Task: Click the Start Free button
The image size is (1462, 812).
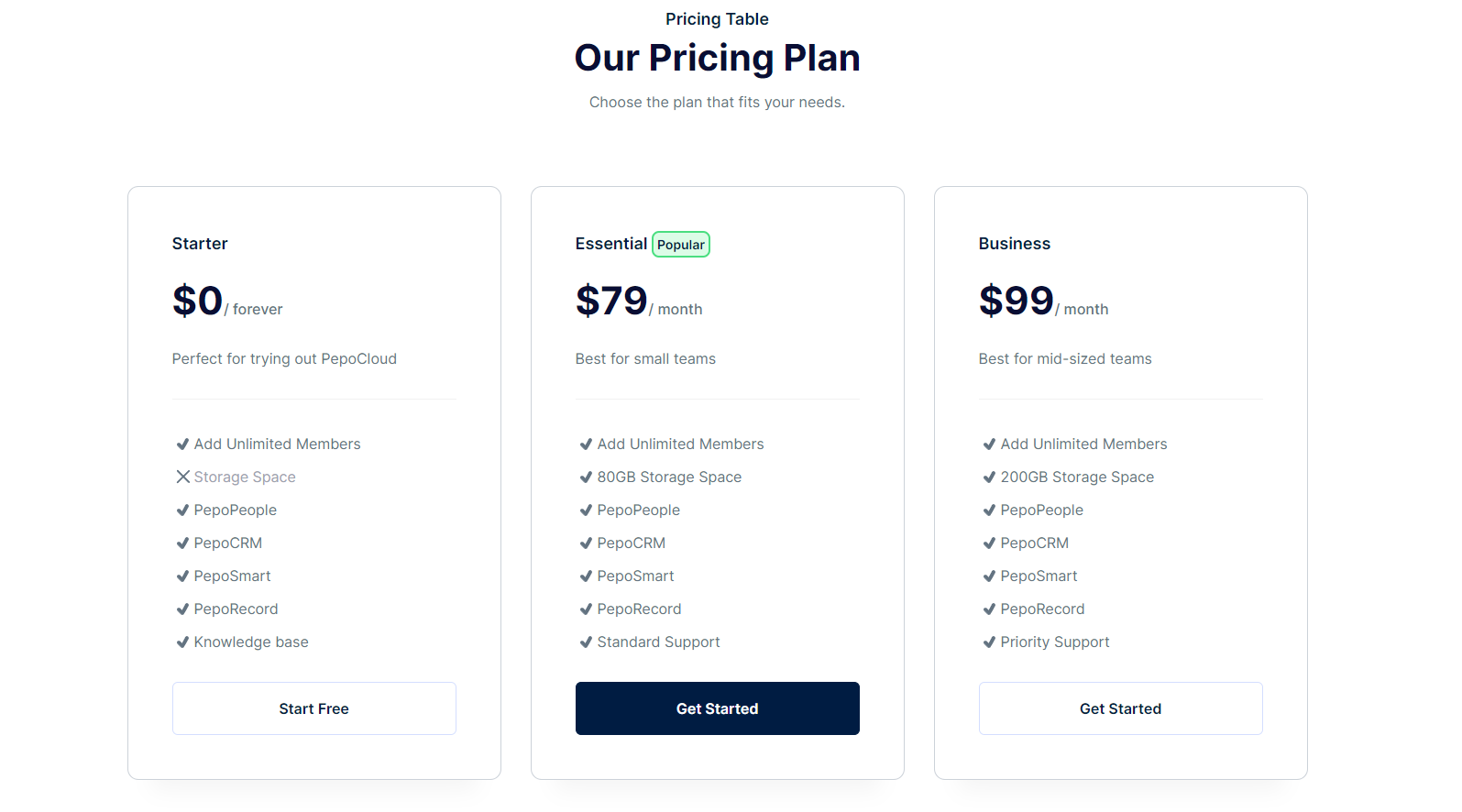Action: coord(313,708)
